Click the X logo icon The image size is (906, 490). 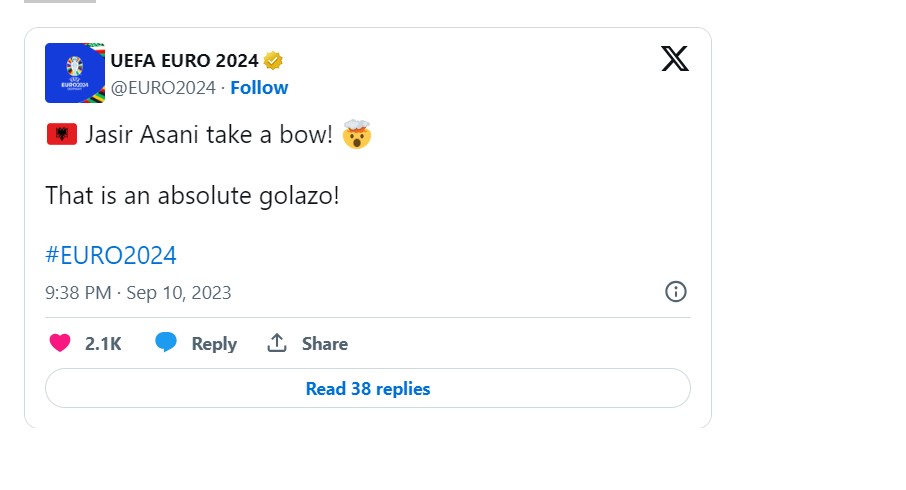pyautogui.click(x=675, y=58)
